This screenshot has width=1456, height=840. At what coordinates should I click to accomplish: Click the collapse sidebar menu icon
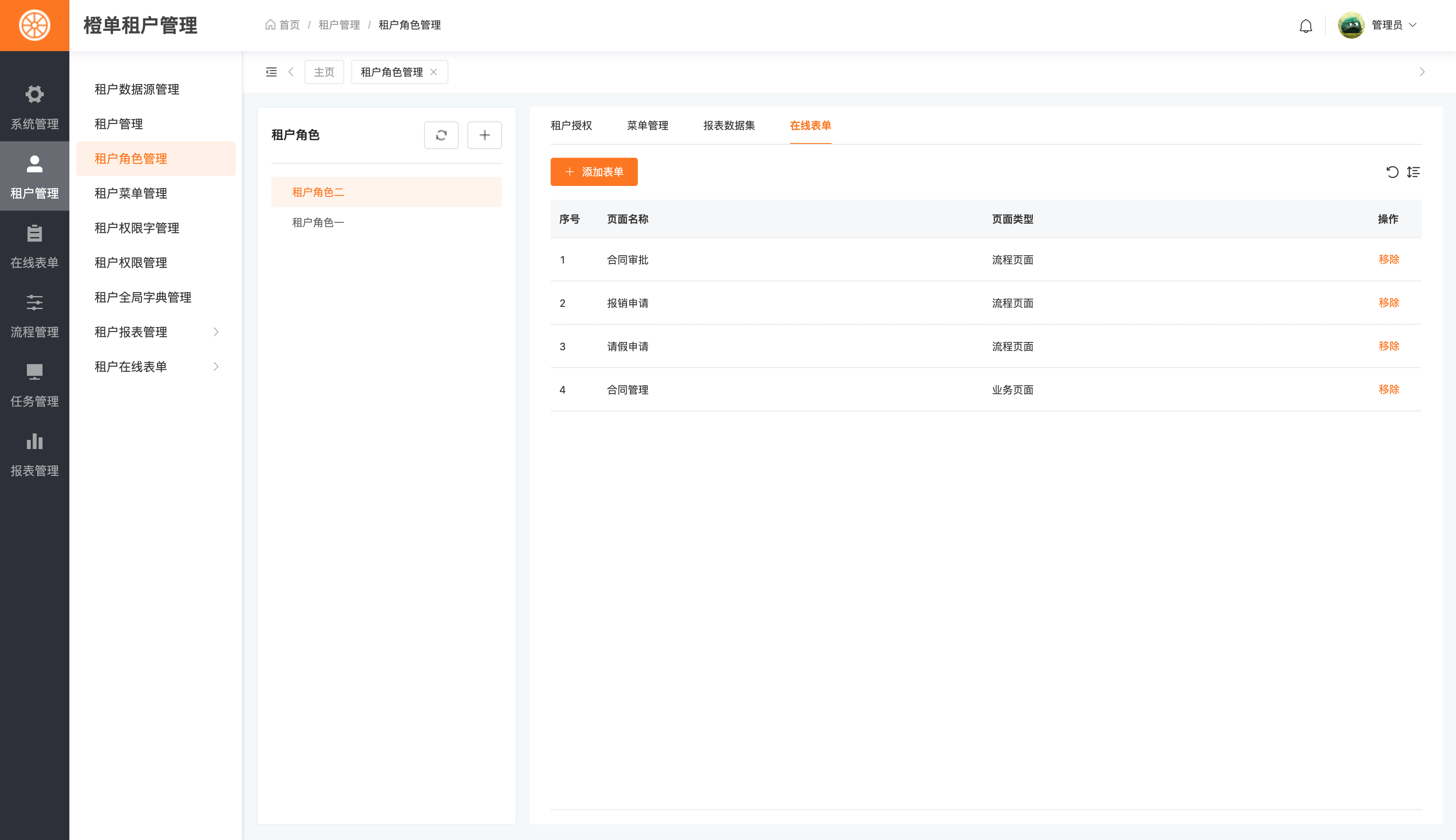tap(271, 72)
